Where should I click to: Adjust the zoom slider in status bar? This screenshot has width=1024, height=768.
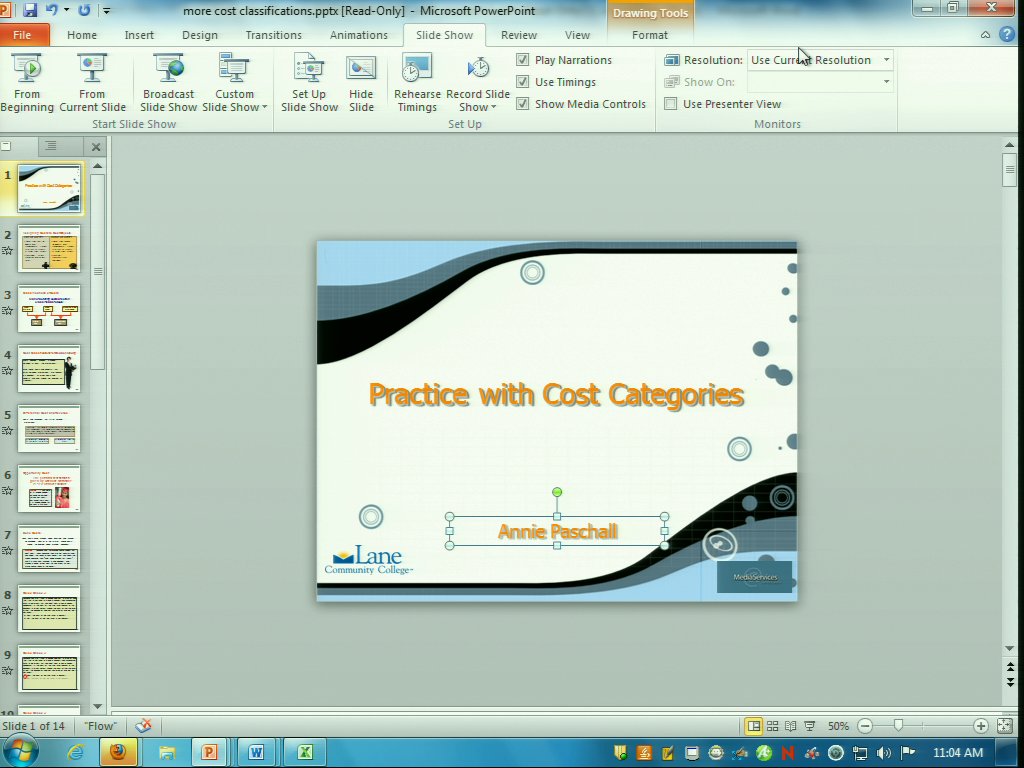[x=898, y=726]
